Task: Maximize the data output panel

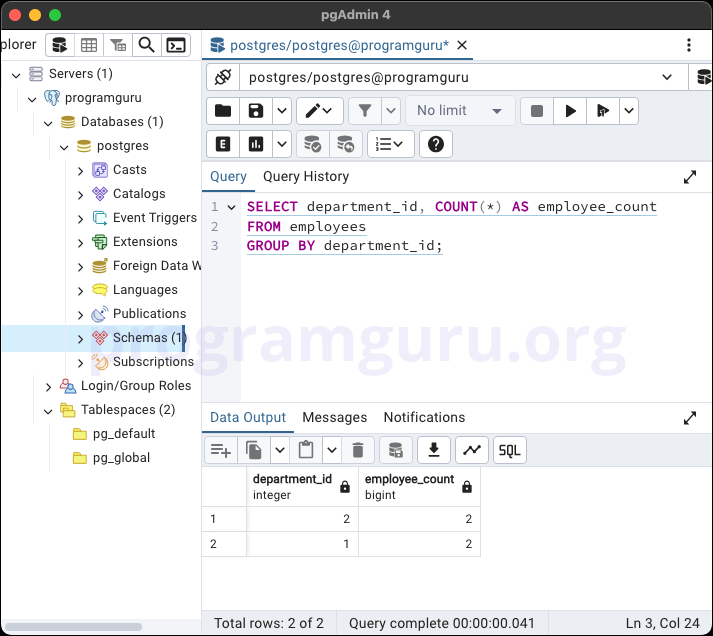Action: 690,418
